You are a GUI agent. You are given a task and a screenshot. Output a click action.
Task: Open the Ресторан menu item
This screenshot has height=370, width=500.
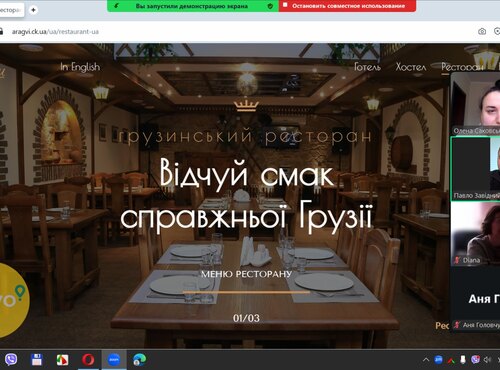462,67
